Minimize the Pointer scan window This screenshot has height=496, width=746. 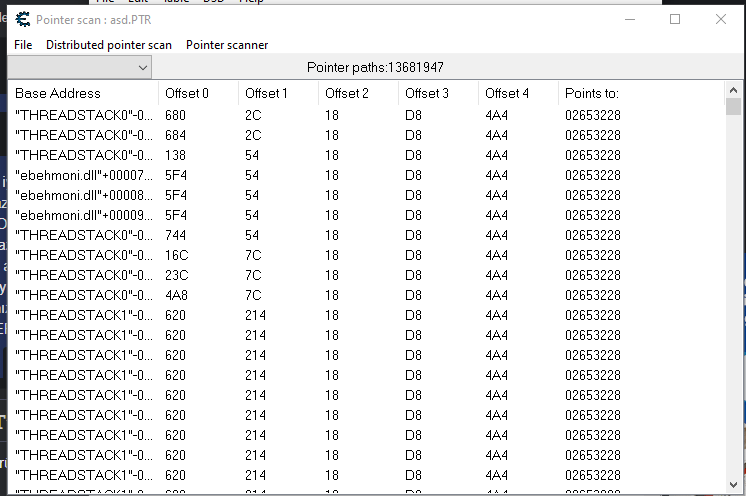coord(630,19)
